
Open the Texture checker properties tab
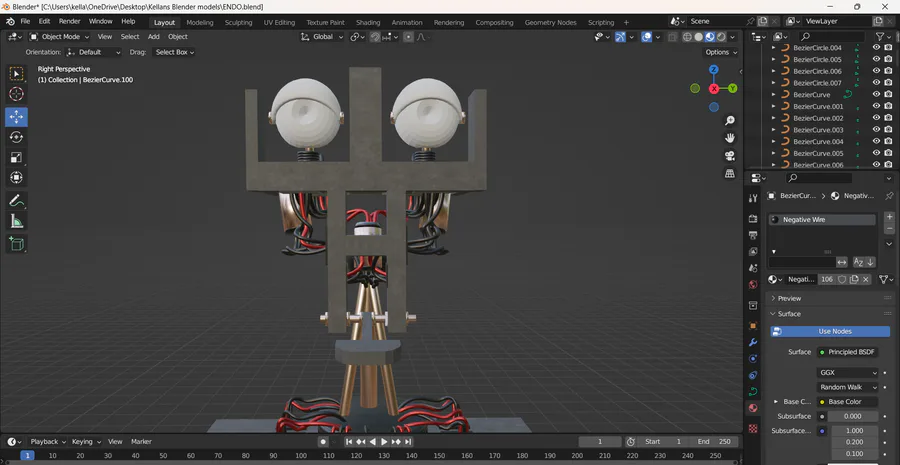click(x=753, y=428)
